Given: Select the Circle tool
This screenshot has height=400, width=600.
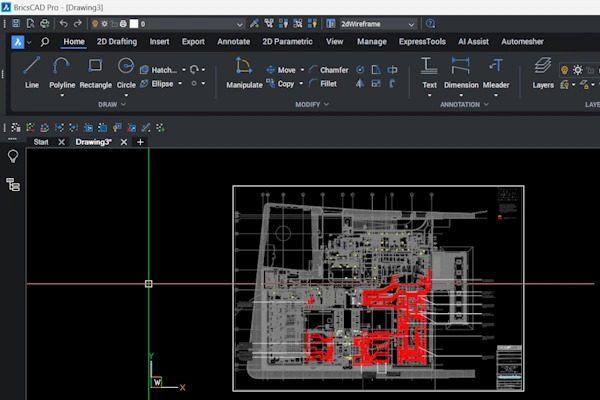Looking at the screenshot, I should coord(126,73).
